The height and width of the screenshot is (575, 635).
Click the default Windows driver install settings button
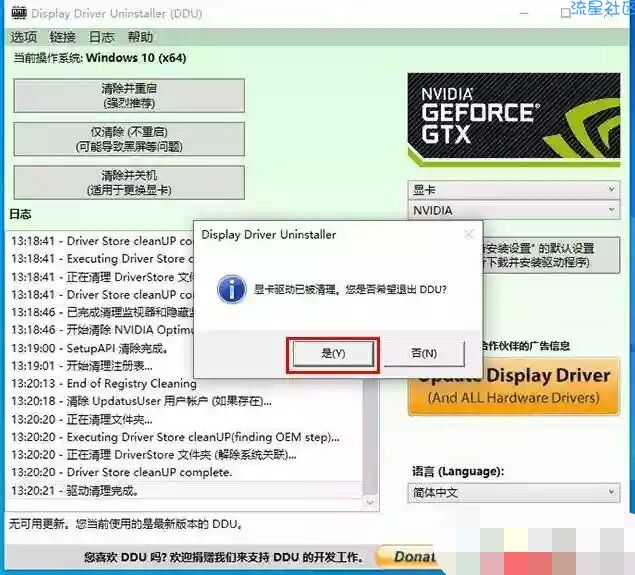[551, 255]
